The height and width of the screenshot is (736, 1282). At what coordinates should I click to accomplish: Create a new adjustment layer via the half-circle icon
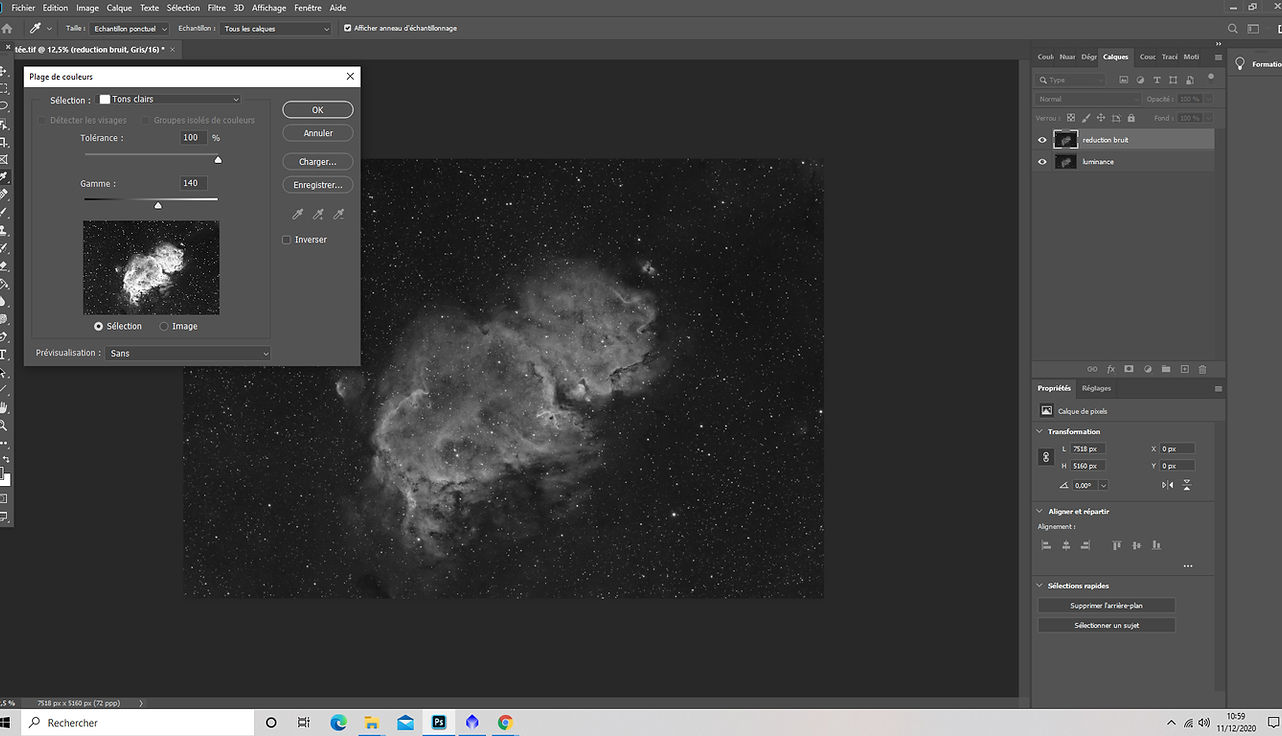[x=1147, y=369]
